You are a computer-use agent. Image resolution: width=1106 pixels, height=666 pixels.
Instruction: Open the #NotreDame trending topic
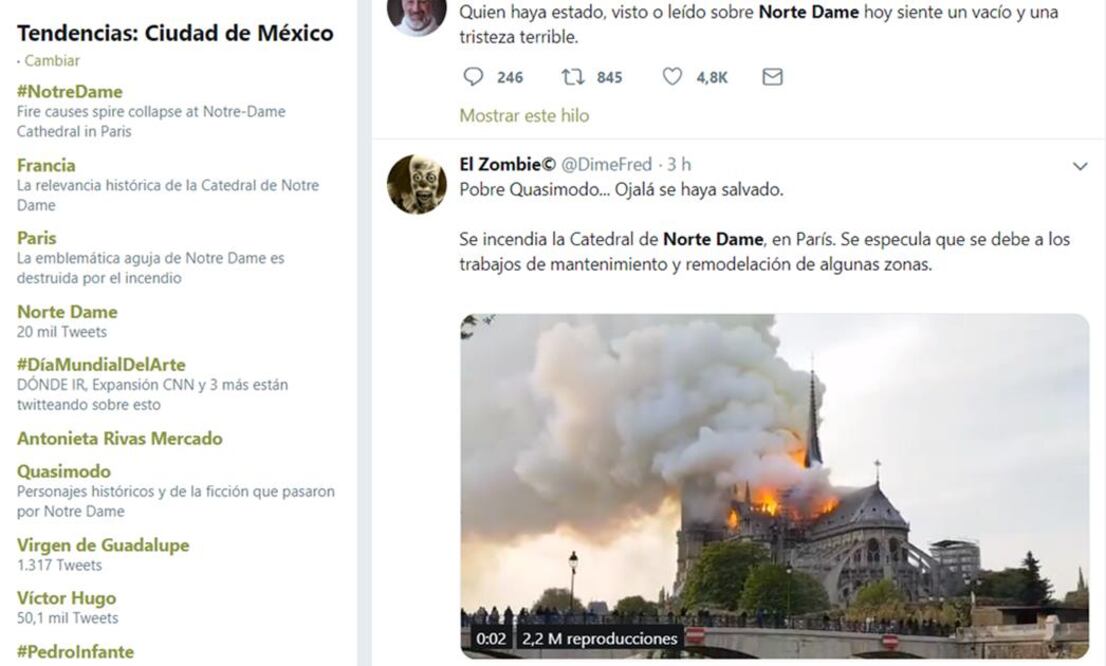pos(70,92)
